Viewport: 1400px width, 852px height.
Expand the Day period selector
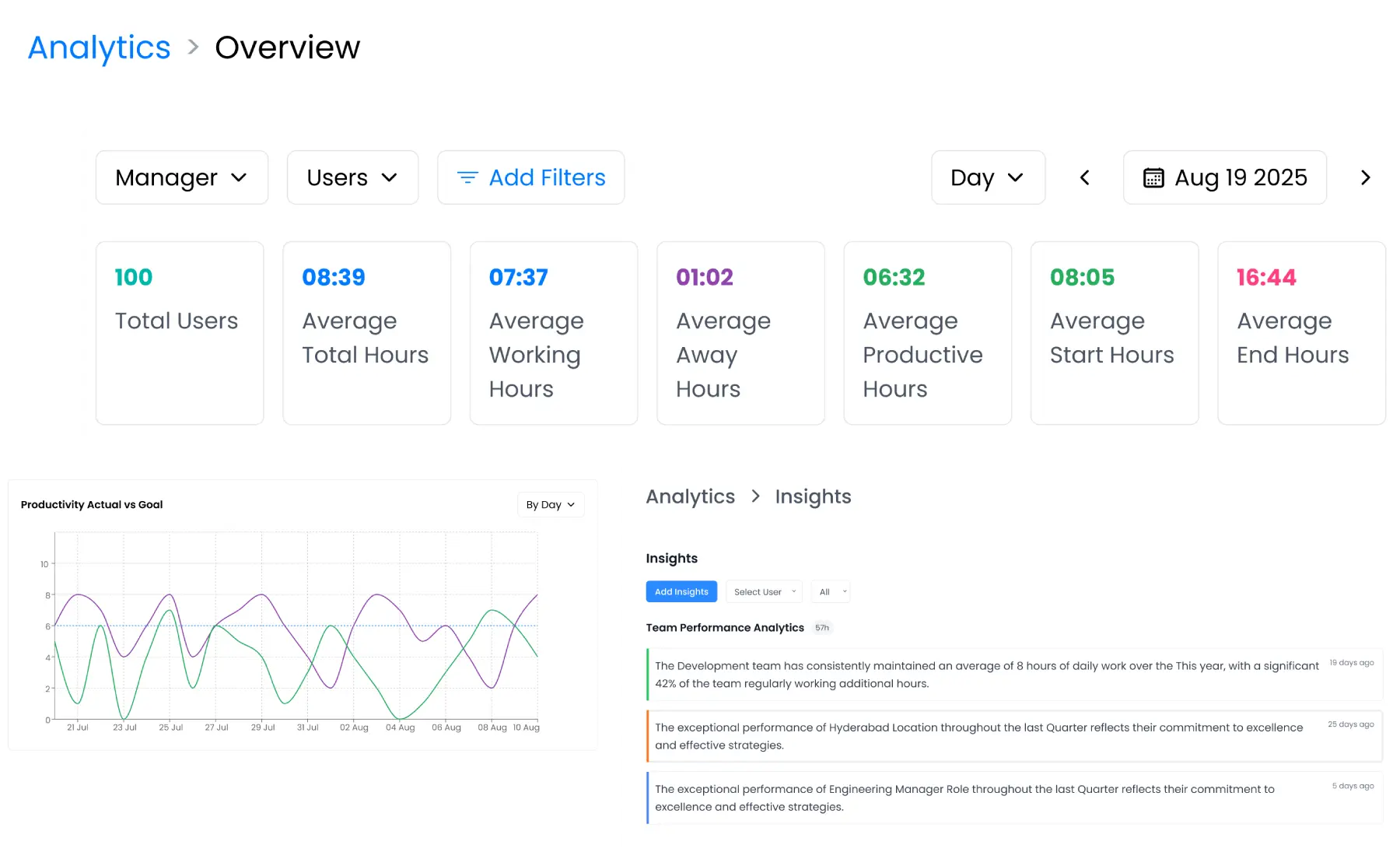click(988, 177)
